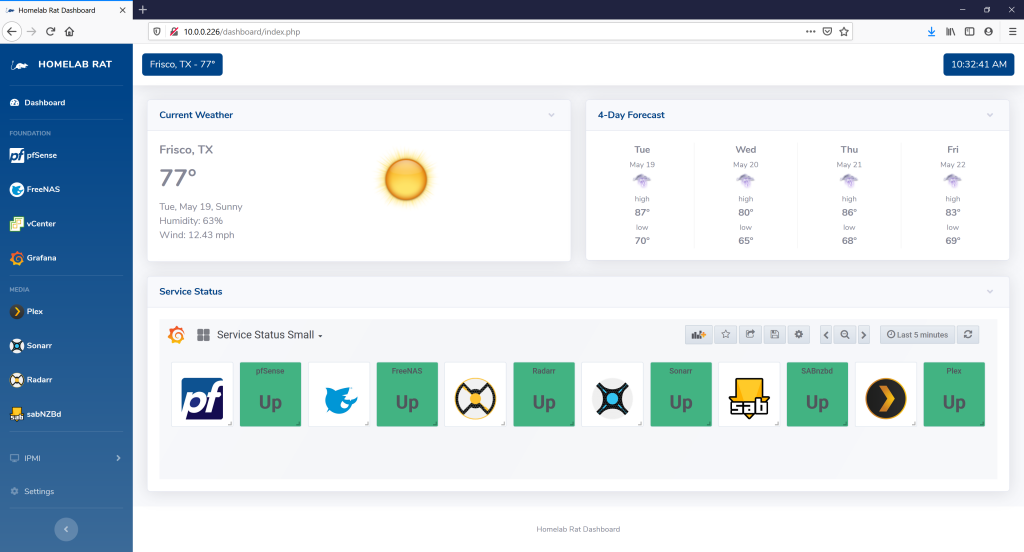Click the Firefox account icon
Screen dimensions: 1024x552
(988, 31)
